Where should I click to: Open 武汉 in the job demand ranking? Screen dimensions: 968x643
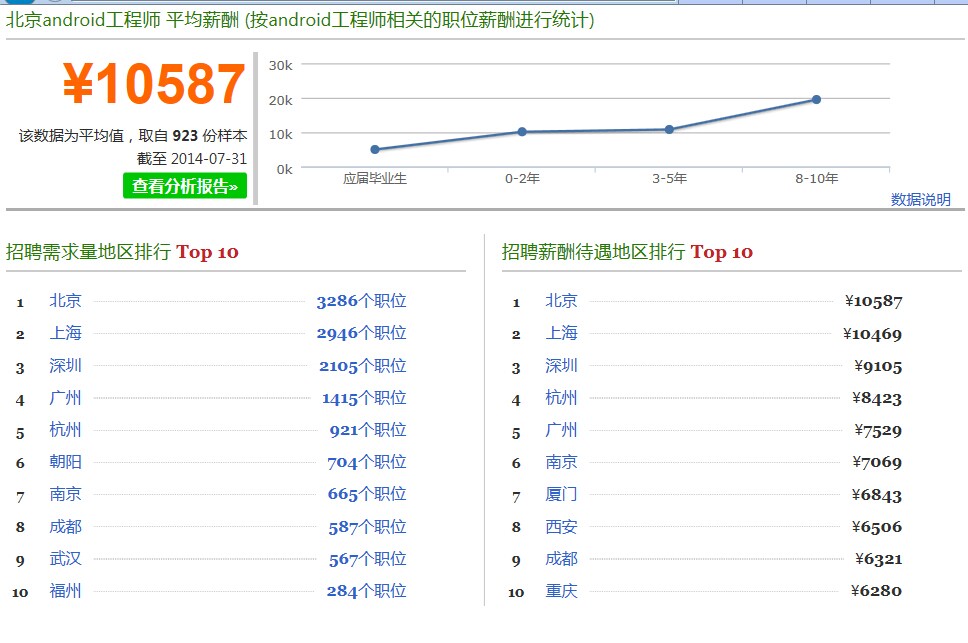click(x=65, y=558)
